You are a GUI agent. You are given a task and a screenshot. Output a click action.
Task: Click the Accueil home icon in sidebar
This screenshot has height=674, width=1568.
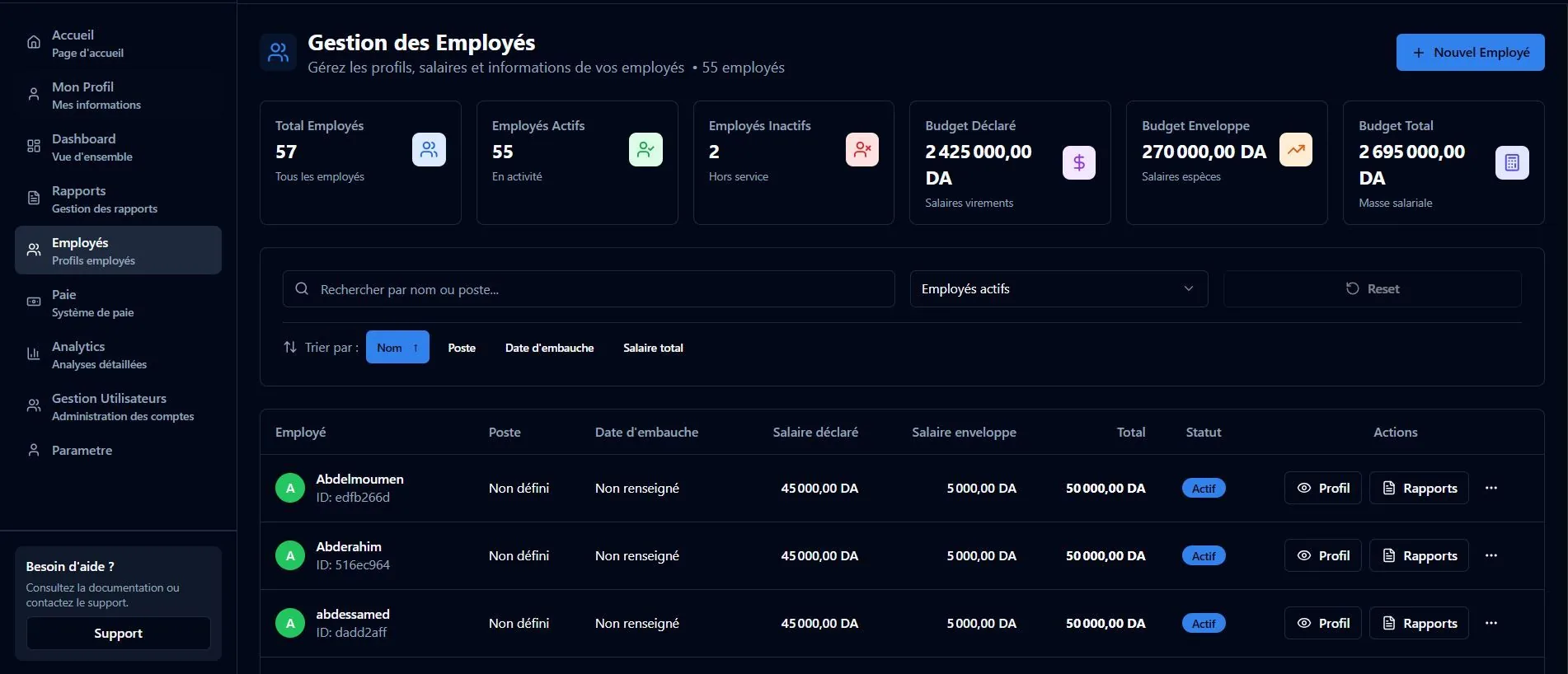pyautogui.click(x=34, y=43)
